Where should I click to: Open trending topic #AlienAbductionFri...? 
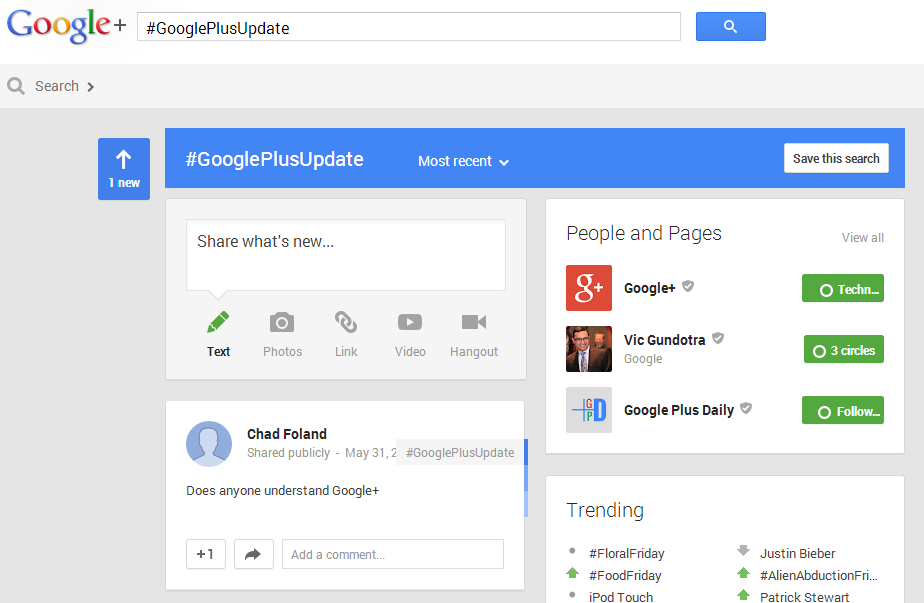coord(819,575)
